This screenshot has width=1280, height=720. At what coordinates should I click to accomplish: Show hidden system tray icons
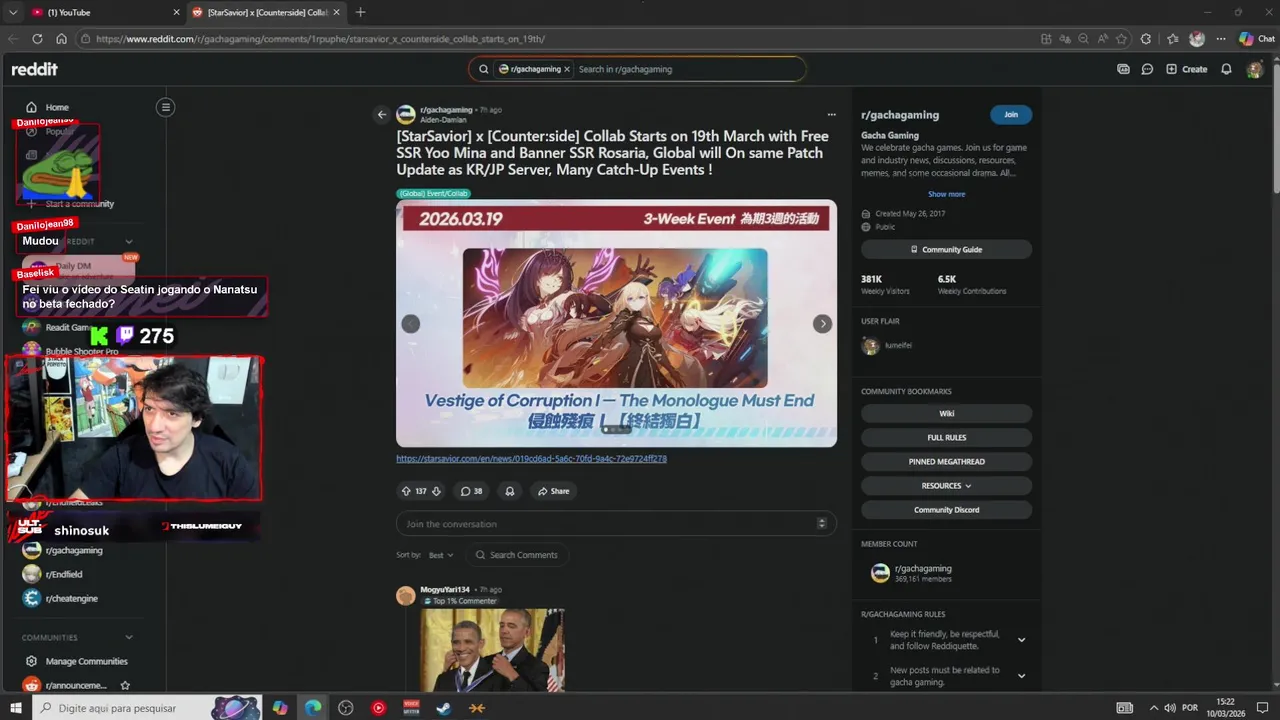click(1153, 708)
